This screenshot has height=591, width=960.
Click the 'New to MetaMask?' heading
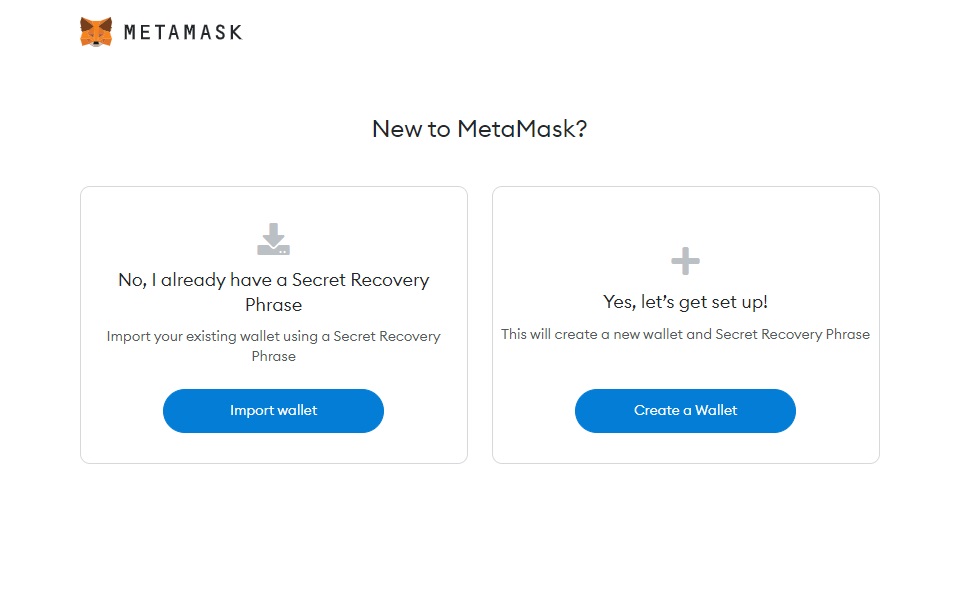pos(479,129)
